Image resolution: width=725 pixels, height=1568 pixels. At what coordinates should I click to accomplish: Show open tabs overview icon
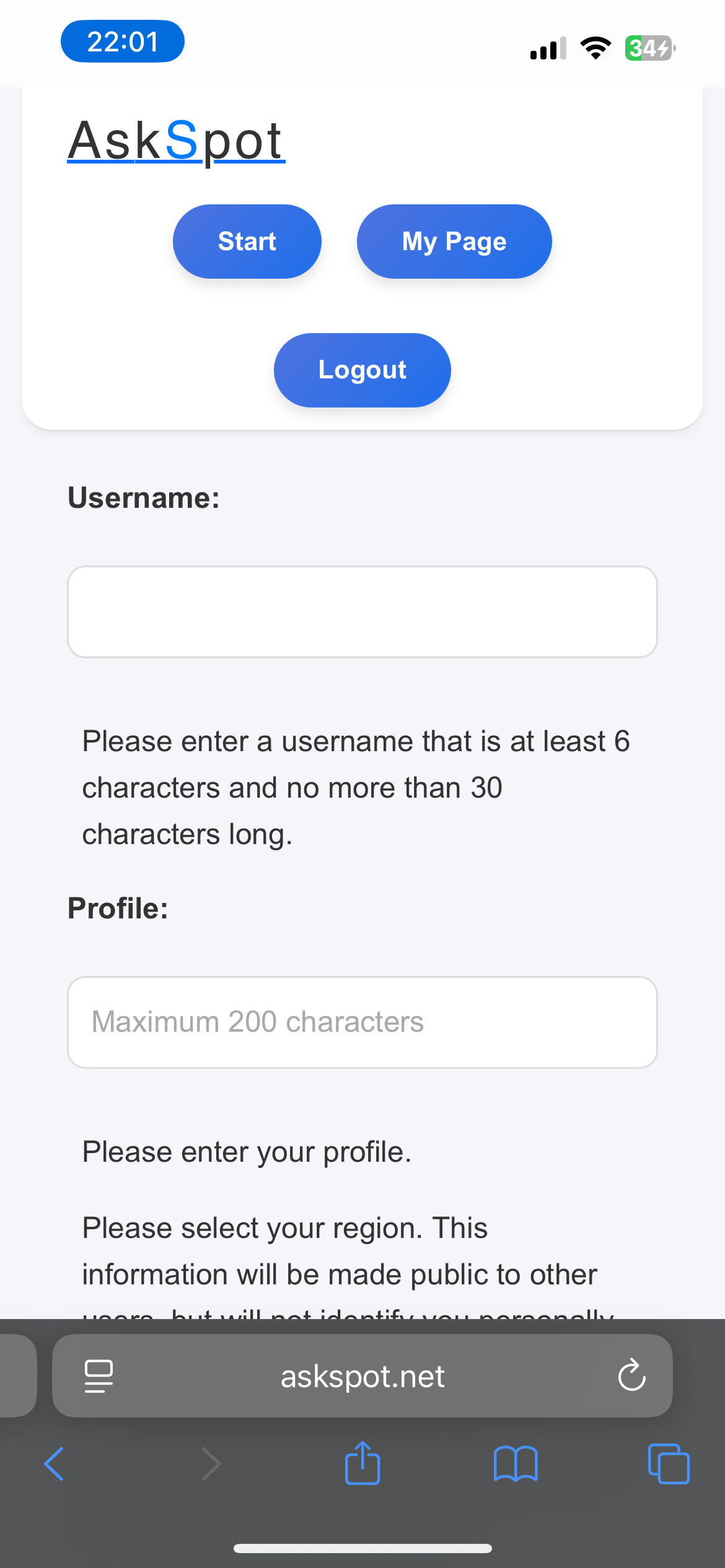pyautogui.click(x=669, y=1464)
